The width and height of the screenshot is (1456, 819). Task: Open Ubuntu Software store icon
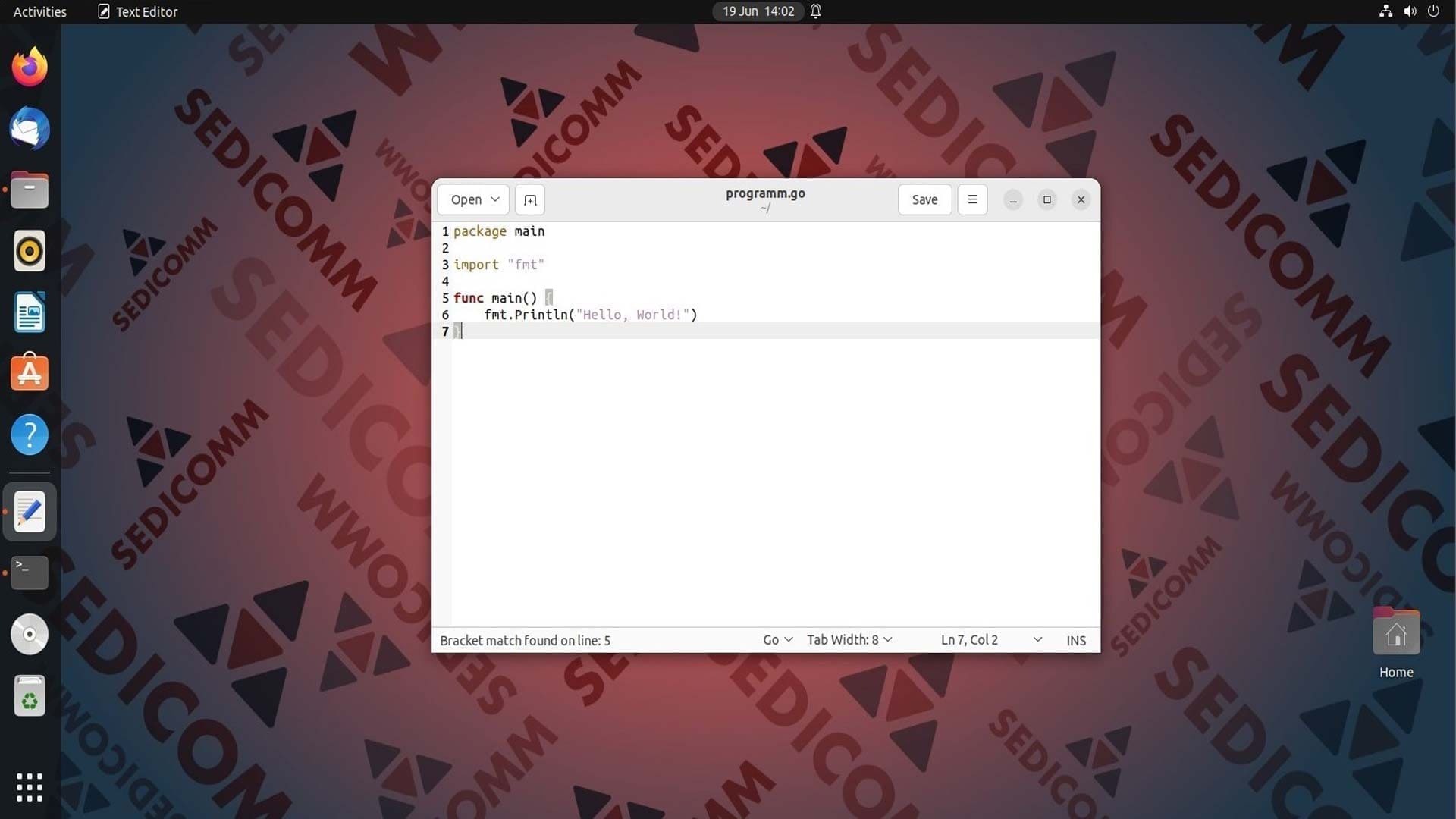[x=30, y=373]
